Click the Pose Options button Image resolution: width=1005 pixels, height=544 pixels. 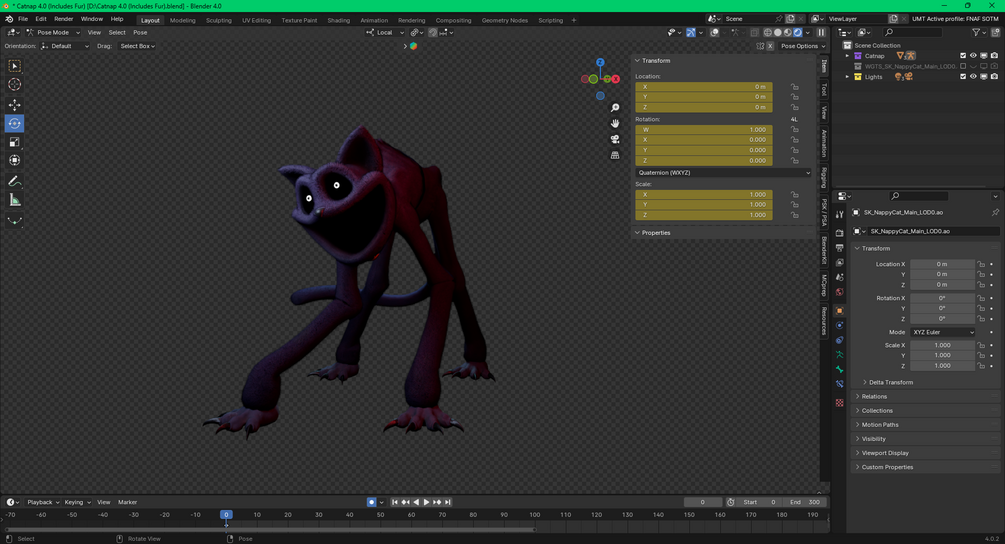[800, 46]
